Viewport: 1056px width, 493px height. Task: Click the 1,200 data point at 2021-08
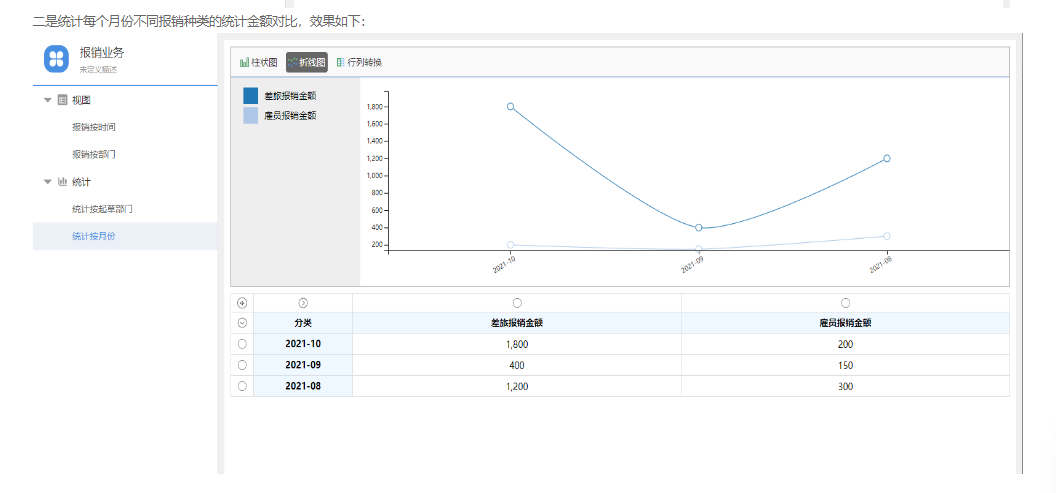click(x=887, y=158)
